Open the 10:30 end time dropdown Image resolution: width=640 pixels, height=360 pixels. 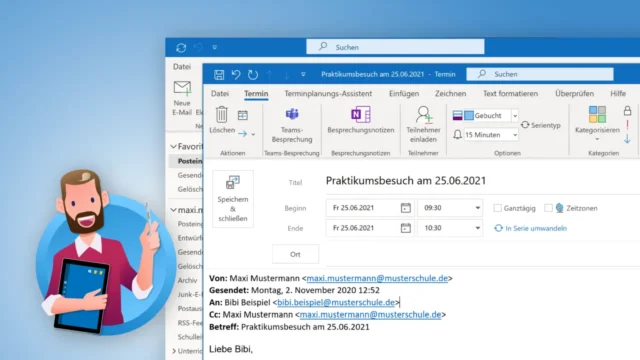[x=477, y=228]
